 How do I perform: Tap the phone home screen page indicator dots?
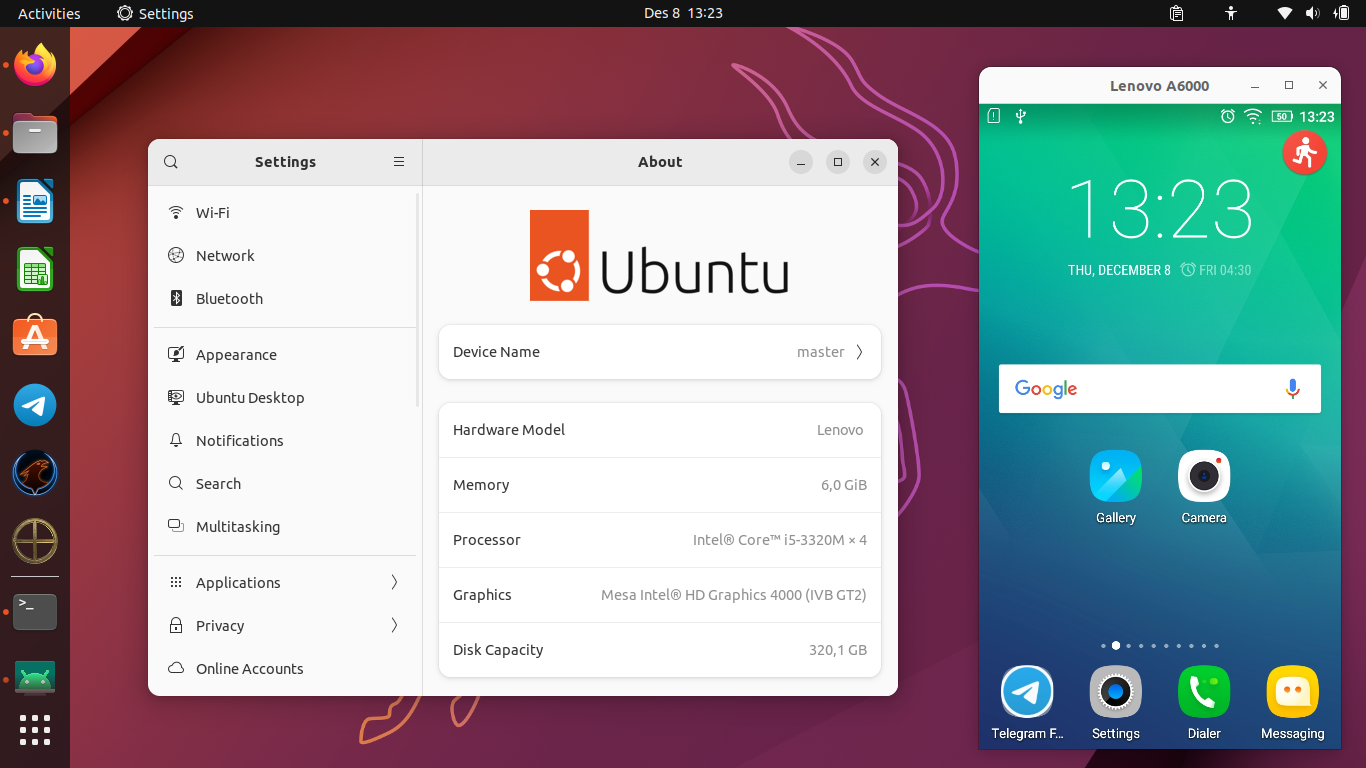(1160, 646)
